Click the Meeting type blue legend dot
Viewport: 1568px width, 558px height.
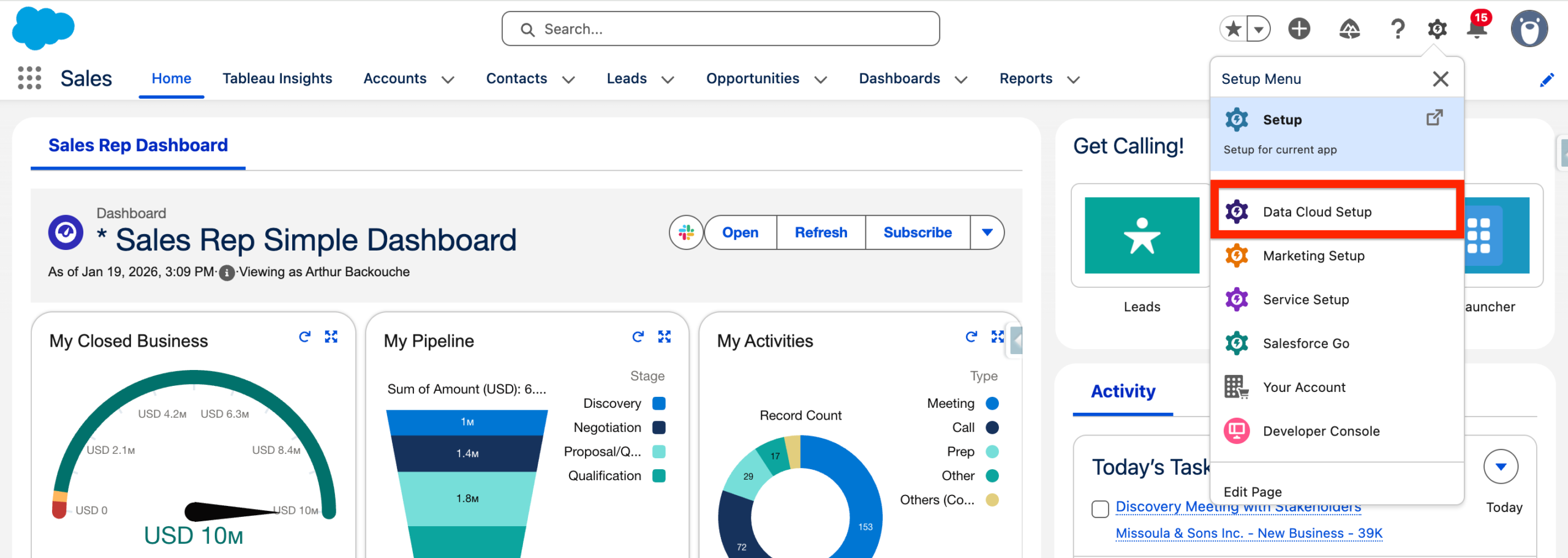pyautogui.click(x=992, y=404)
